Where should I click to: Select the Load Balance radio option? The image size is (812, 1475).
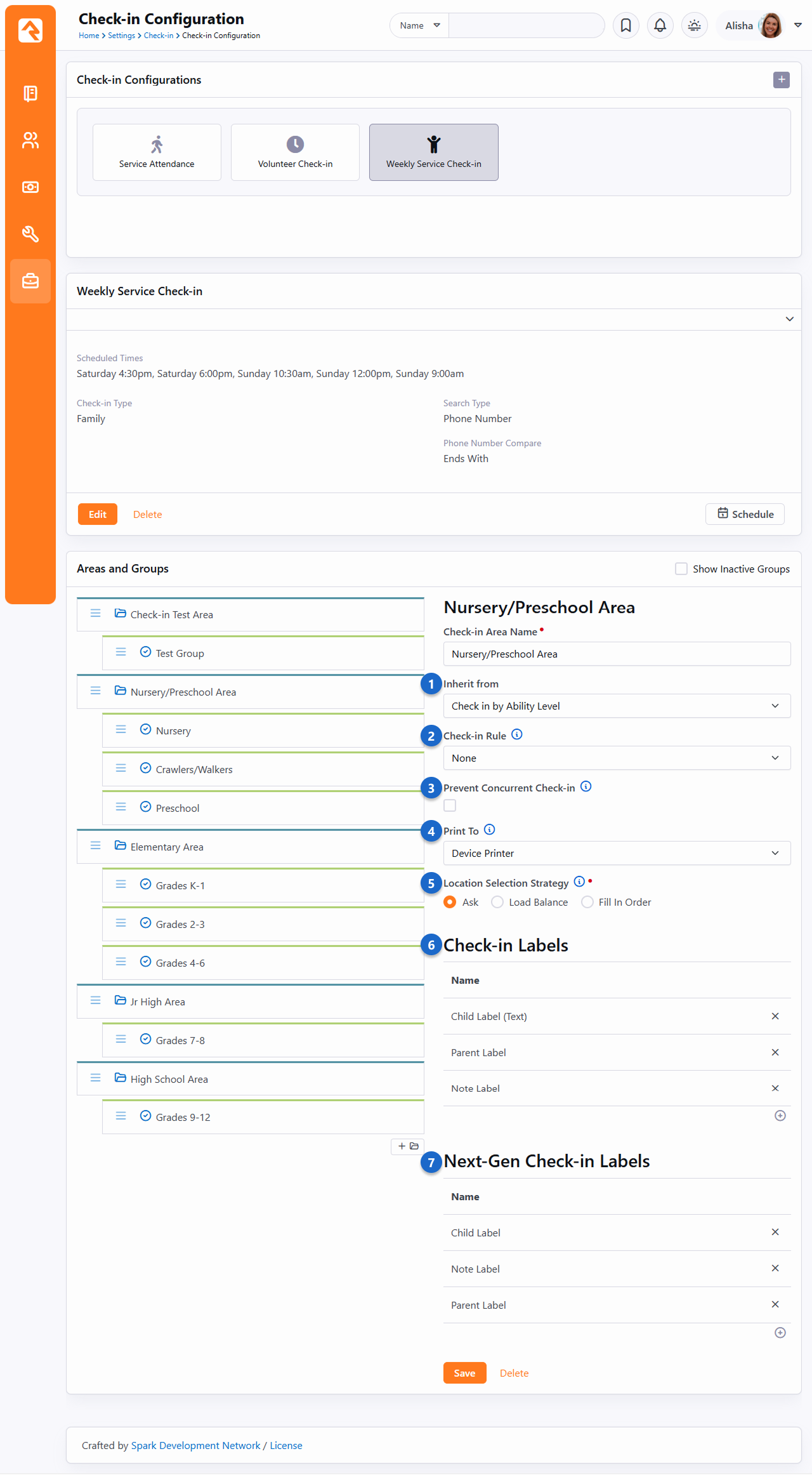click(x=498, y=902)
